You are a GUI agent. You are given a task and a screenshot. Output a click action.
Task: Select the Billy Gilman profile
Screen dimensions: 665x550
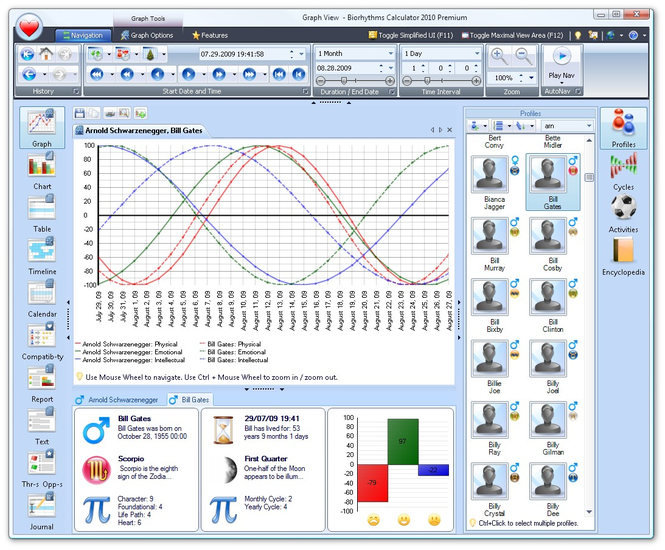[x=553, y=428]
